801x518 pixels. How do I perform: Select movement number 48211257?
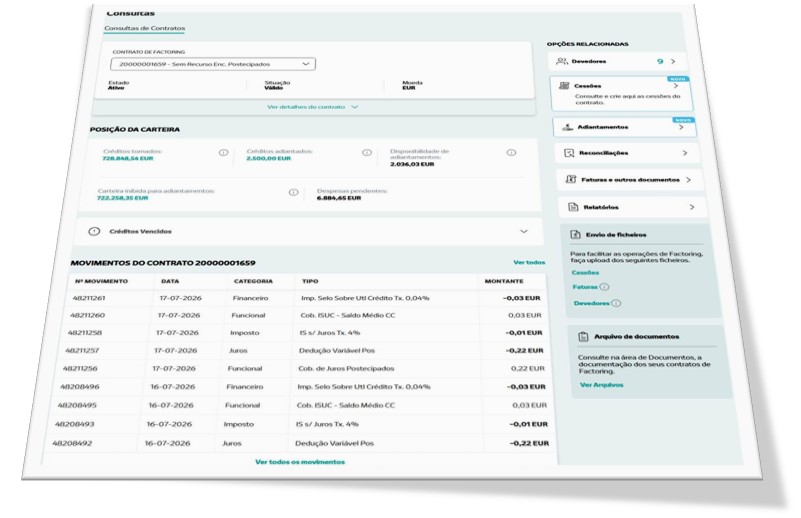(82, 351)
